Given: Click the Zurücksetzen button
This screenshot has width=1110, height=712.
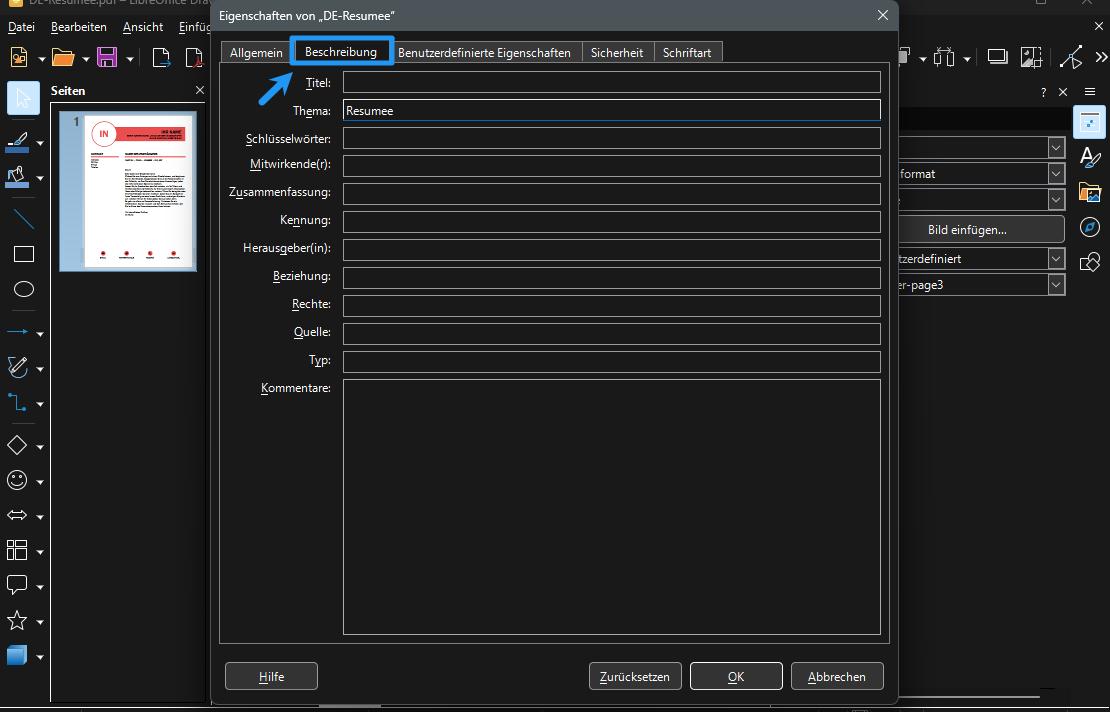Looking at the screenshot, I should coord(635,677).
